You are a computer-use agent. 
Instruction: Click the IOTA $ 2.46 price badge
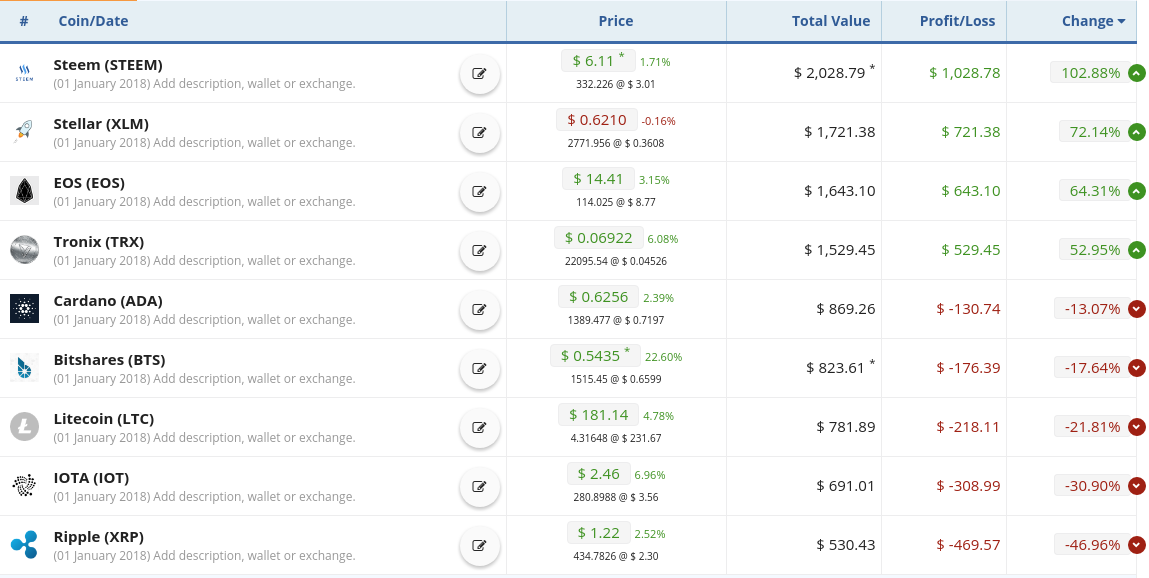598,474
